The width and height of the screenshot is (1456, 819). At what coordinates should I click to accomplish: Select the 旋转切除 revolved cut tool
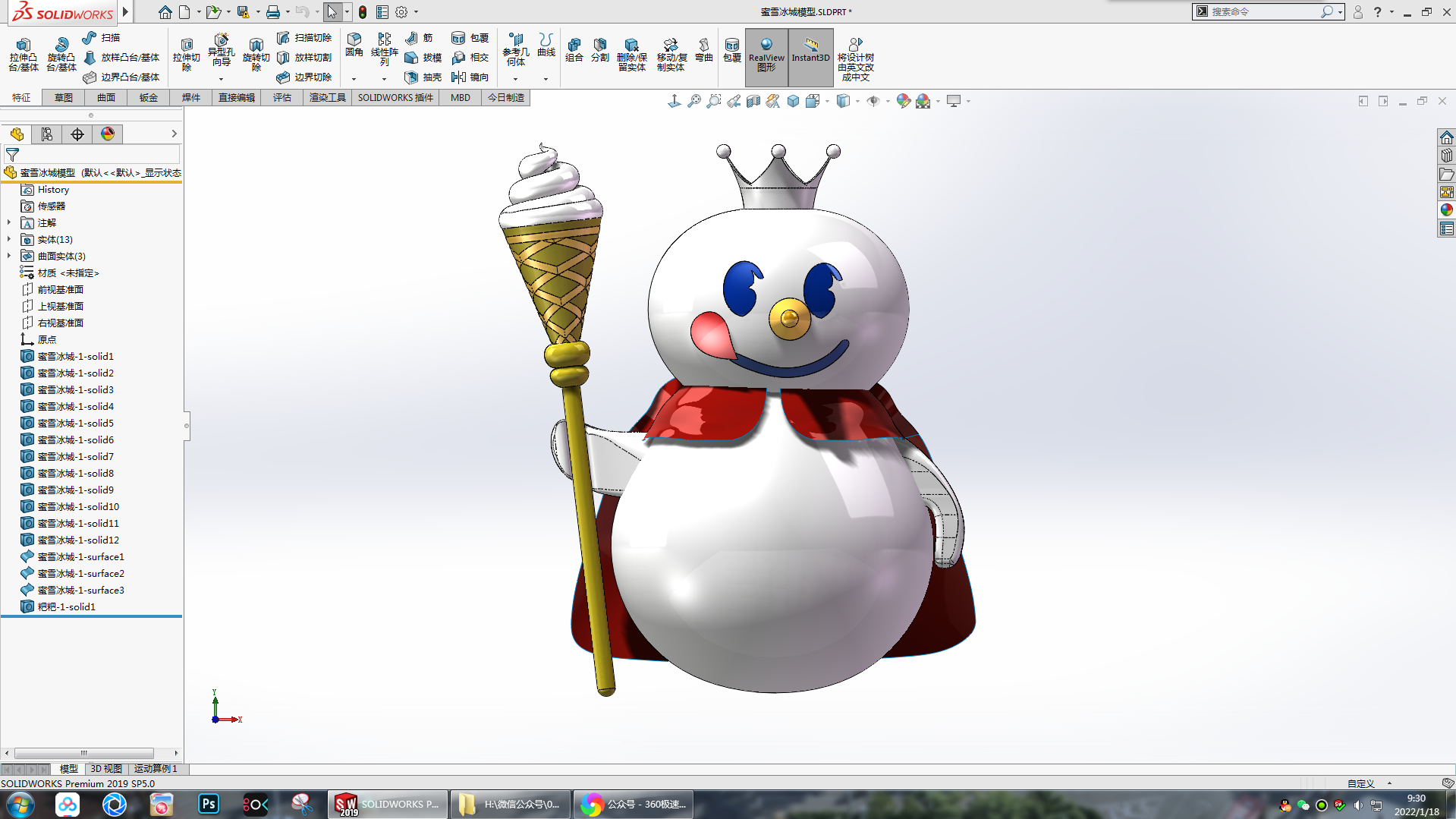click(x=256, y=55)
